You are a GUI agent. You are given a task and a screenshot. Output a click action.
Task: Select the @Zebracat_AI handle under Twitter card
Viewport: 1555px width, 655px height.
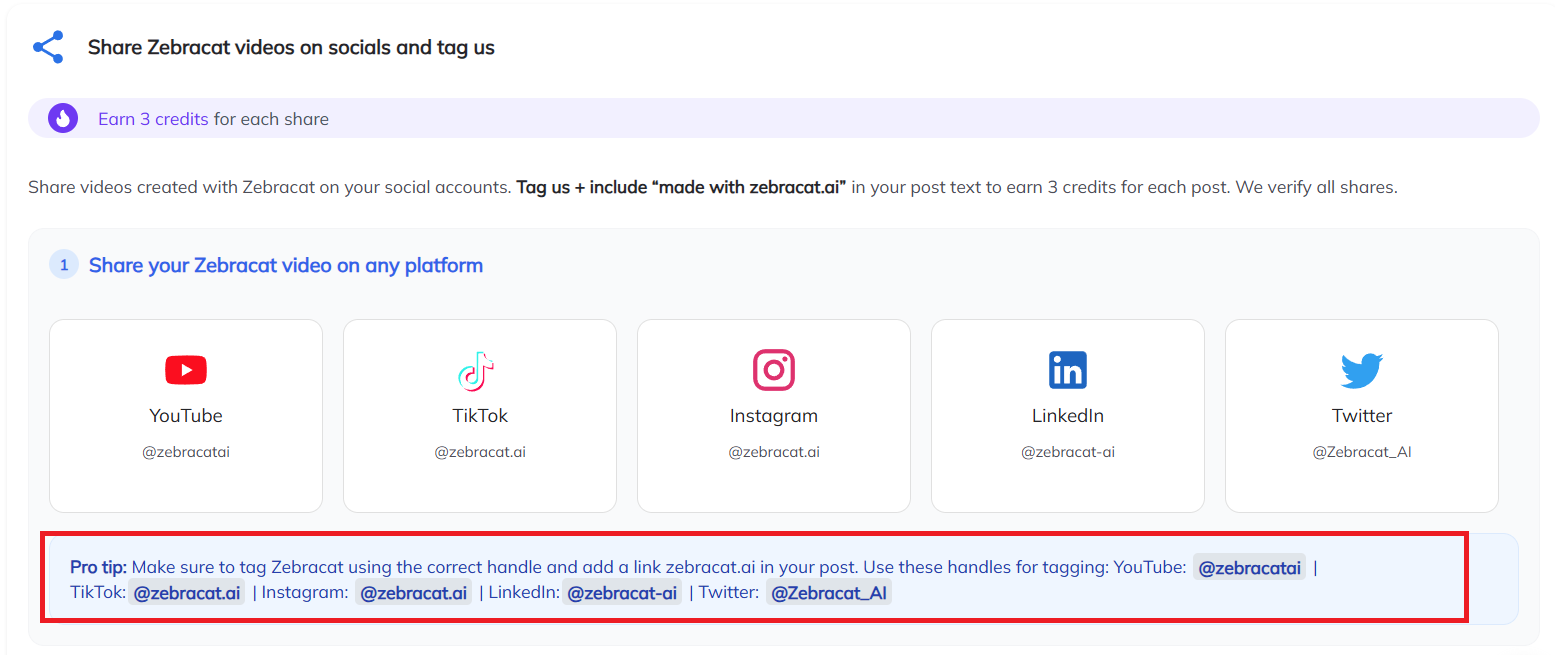(1362, 452)
